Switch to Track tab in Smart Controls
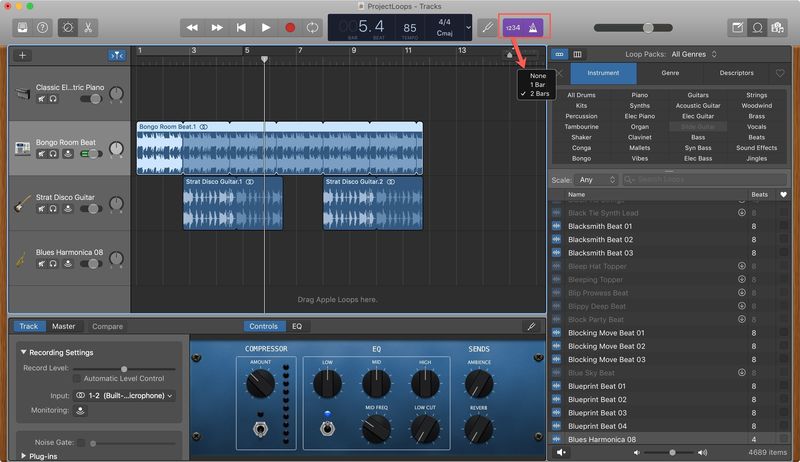Image resolution: width=800 pixels, height=462 pixels. point(29,326)
